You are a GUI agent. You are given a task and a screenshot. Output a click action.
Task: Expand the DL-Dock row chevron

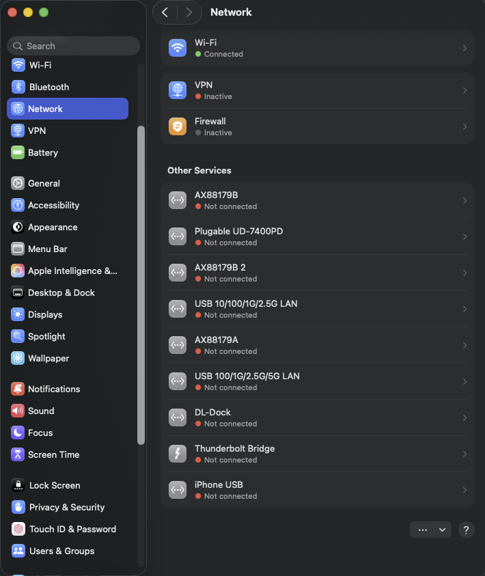pos(465,418)
